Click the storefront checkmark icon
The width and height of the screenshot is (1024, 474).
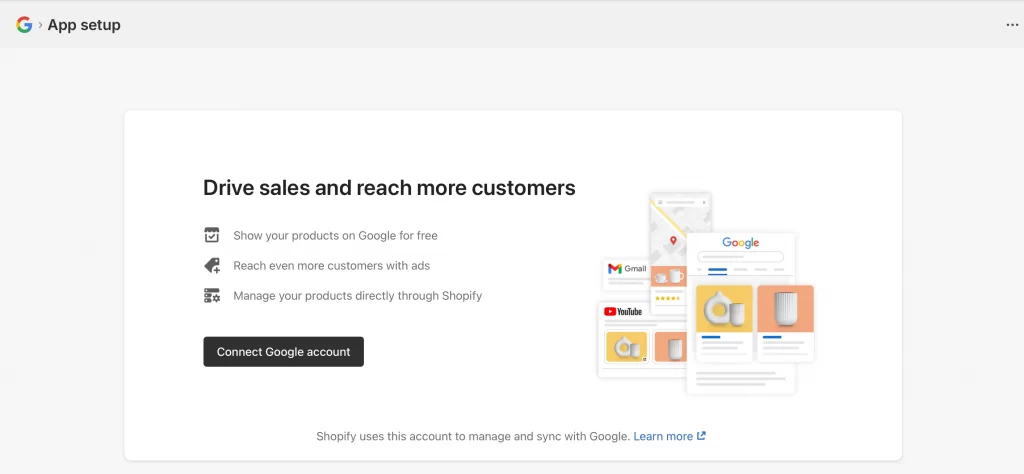(x=211, y=236)
